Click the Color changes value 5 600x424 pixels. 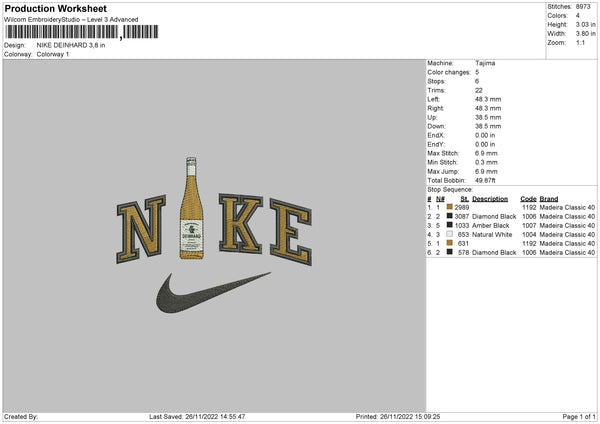pos(477,72)
